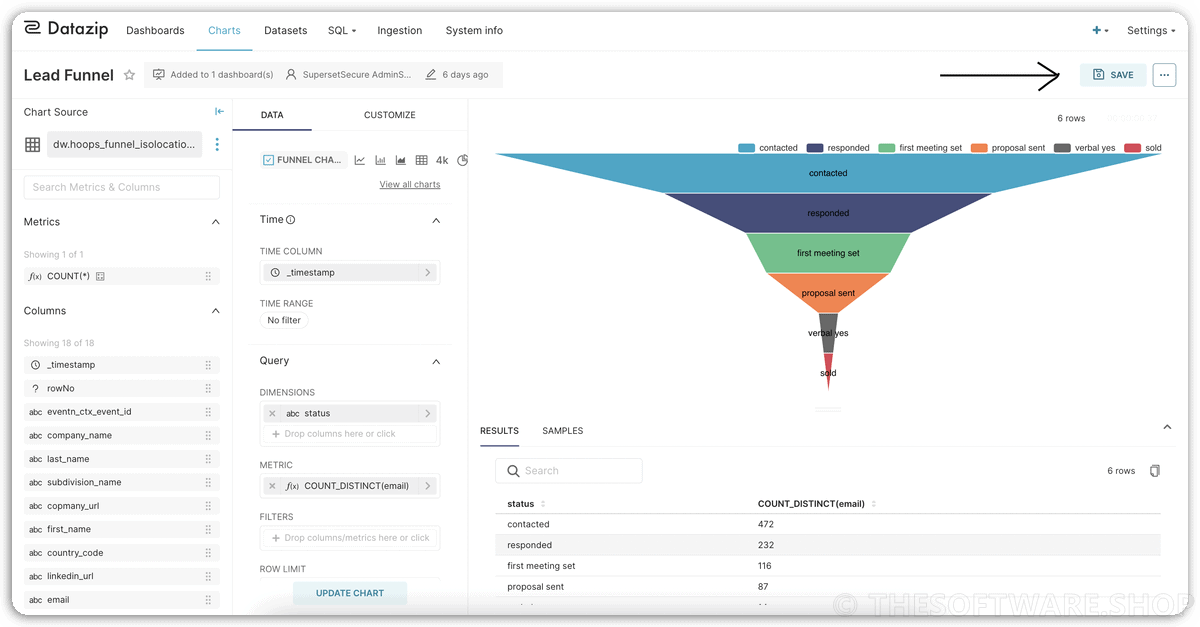Open the _timestamp time column selector
The image size is (1200, 627).
click(x=350, y=272)
